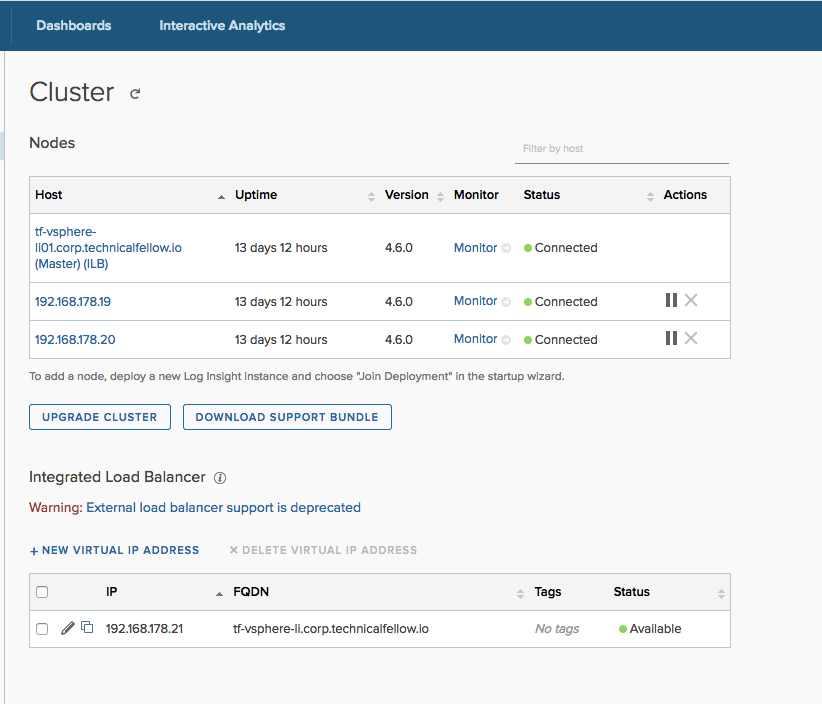Remove node 192.168.178.19 with the X icon
Viewport: 822px width, 704px height.
click(691, 300)
